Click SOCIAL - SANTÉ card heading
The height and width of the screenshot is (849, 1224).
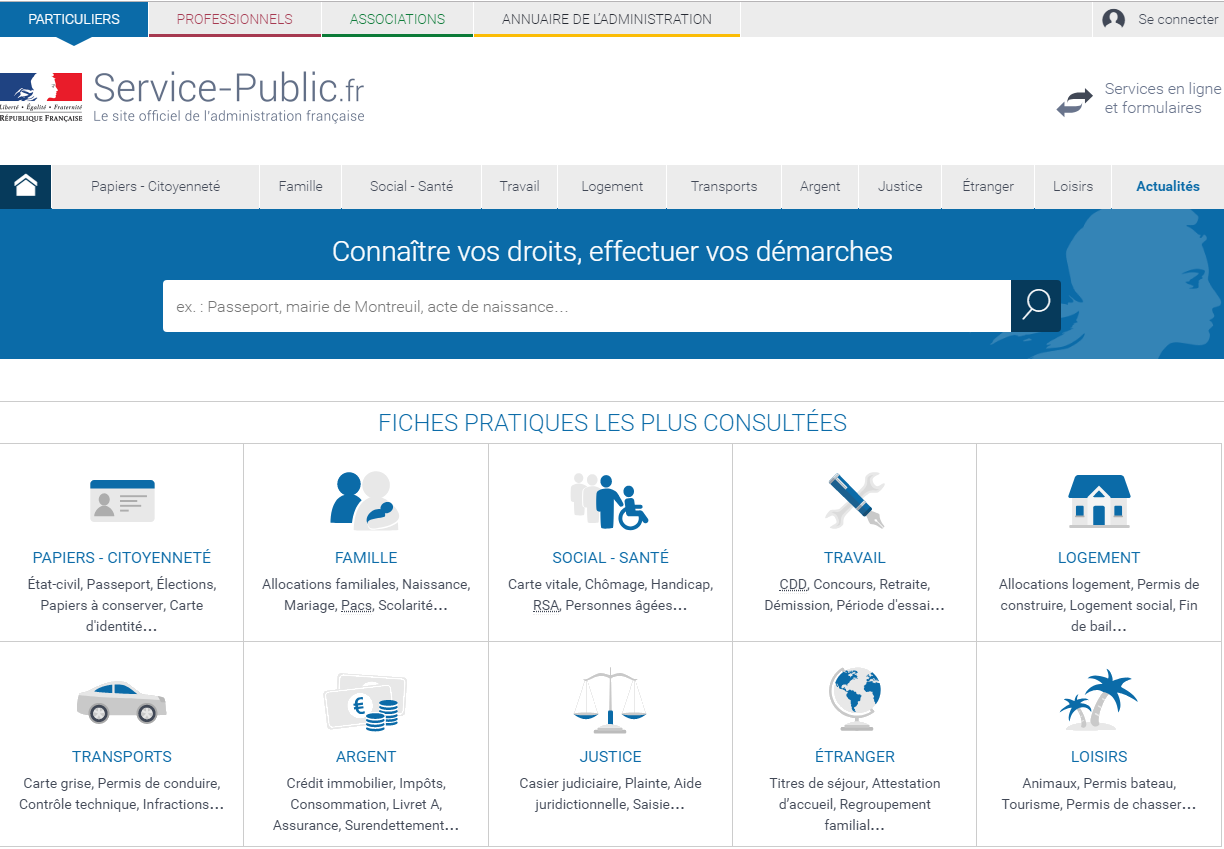coord(610,558)
